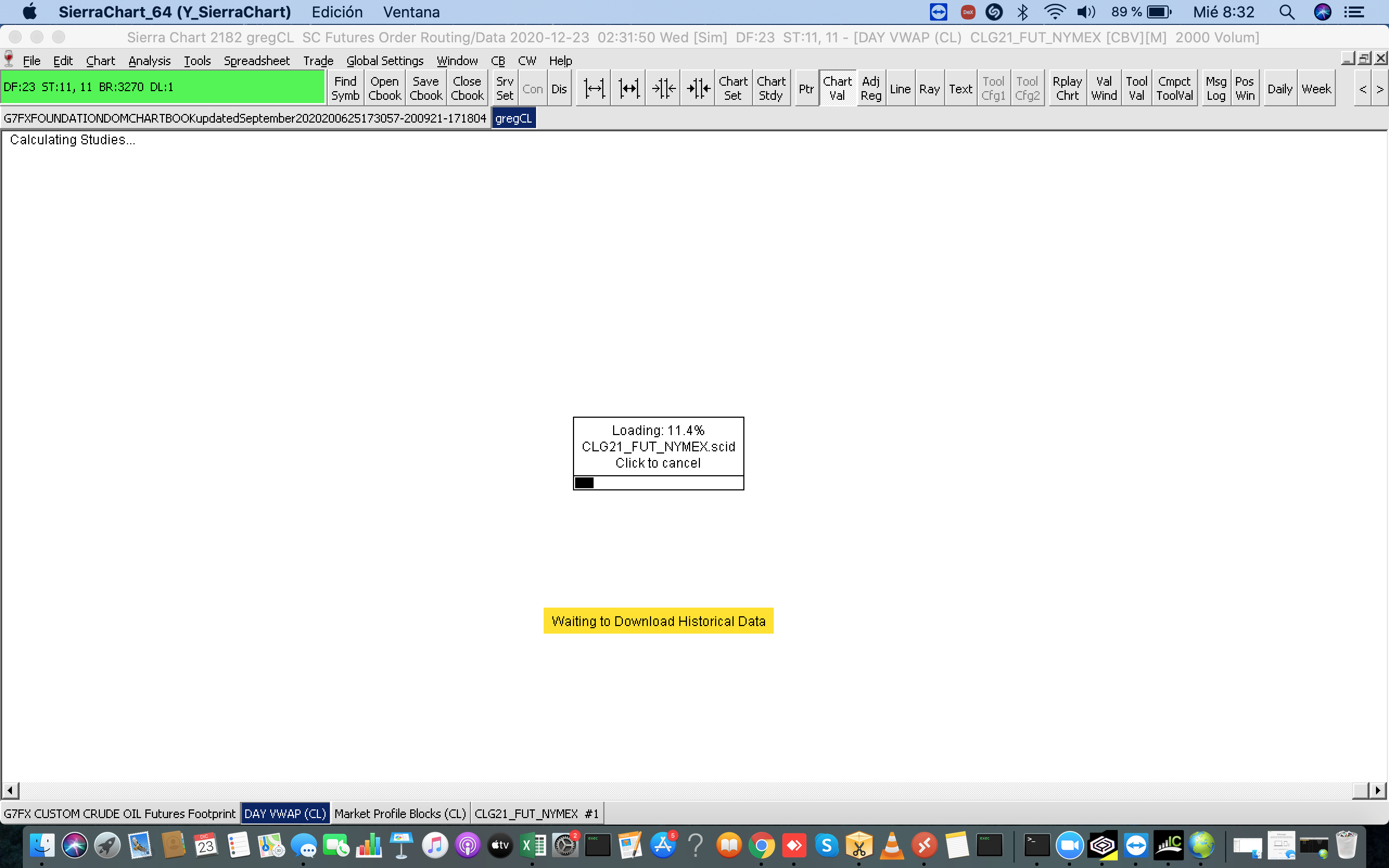Expand the Global Settings menu
The width and height of the screenshot is (1389, 868).
(x=385, y=61)
